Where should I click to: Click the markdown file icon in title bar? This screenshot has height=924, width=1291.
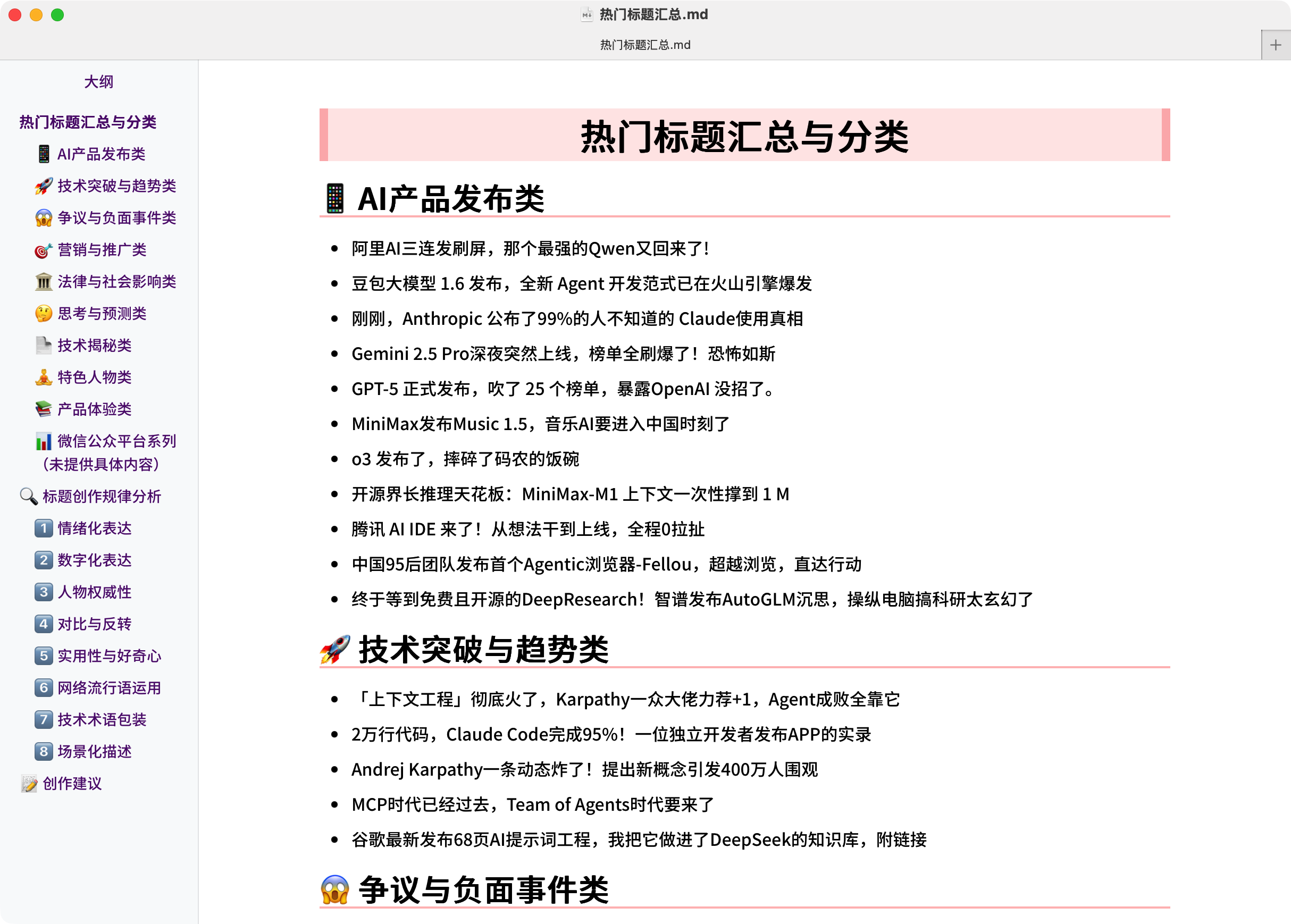586,15
